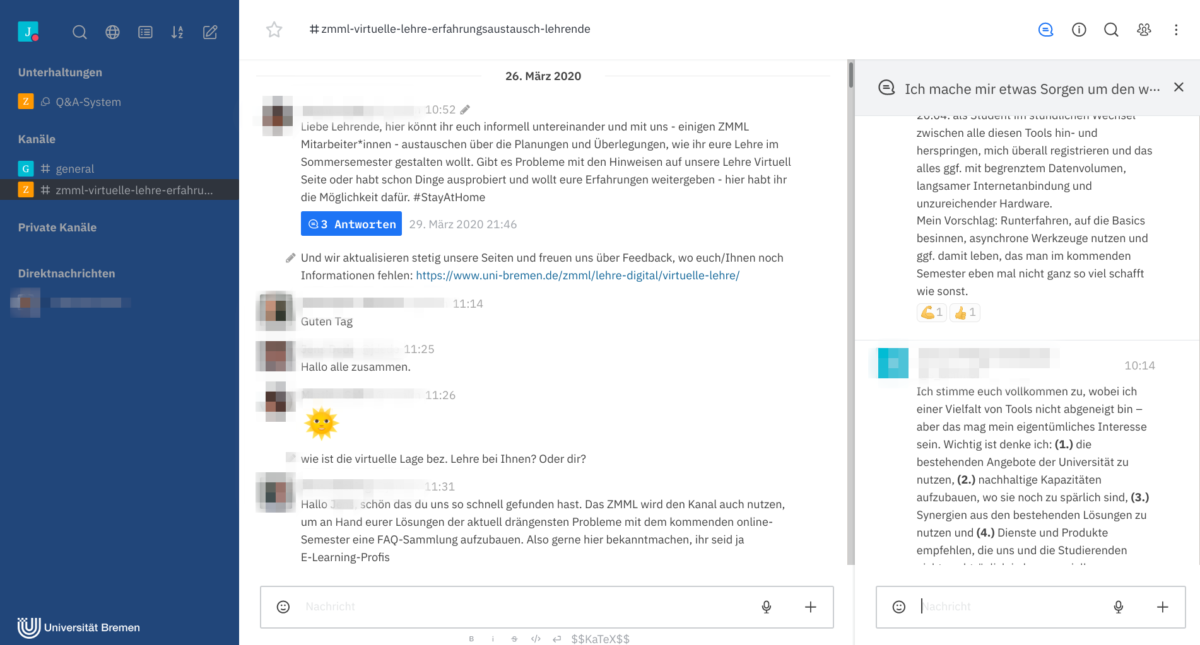Toggle bold formatting in the message toolbar
Screen dimensions: 1200x645
coord(471,638)
